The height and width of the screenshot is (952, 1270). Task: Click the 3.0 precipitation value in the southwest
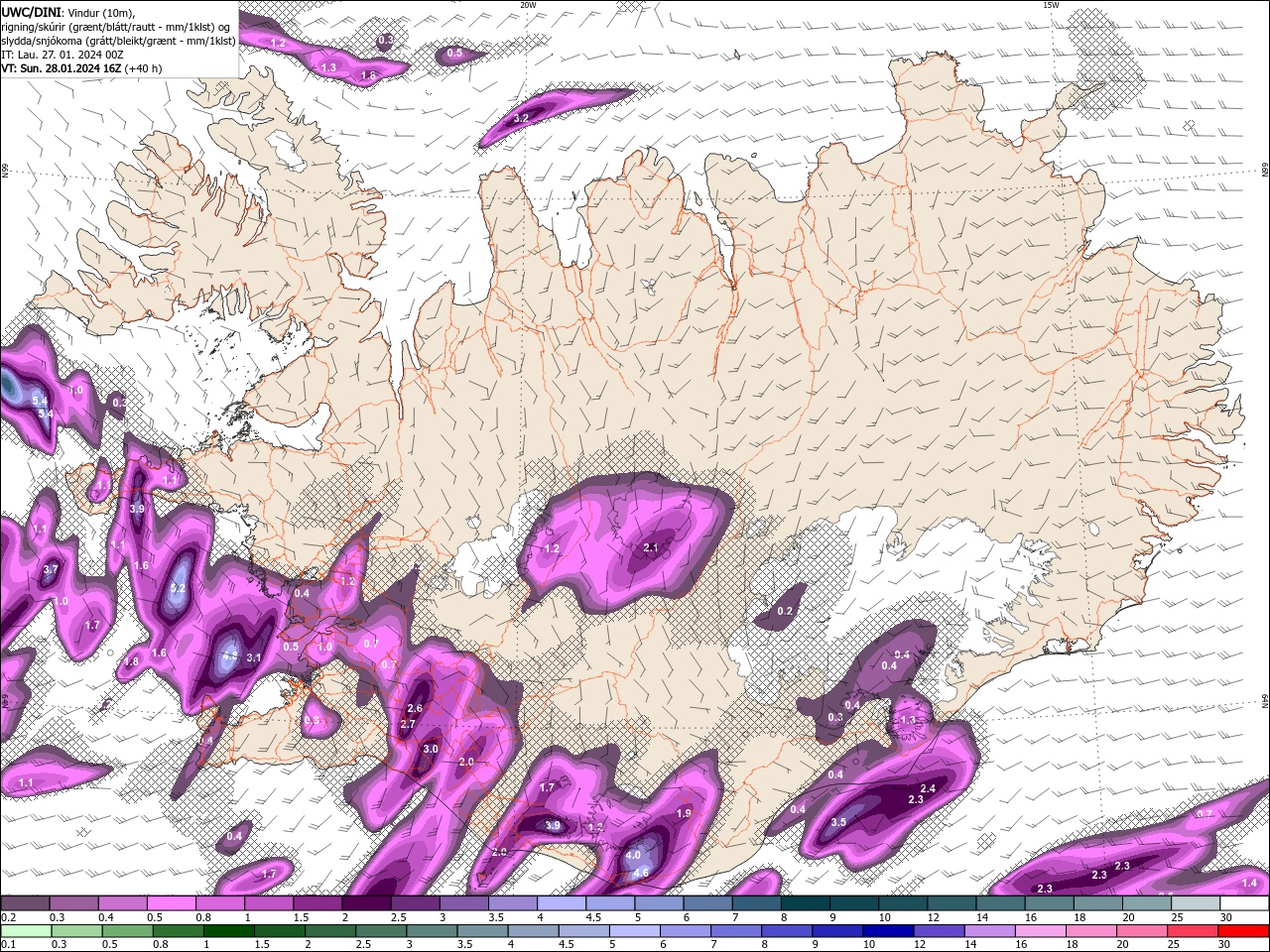coord(431,749)
